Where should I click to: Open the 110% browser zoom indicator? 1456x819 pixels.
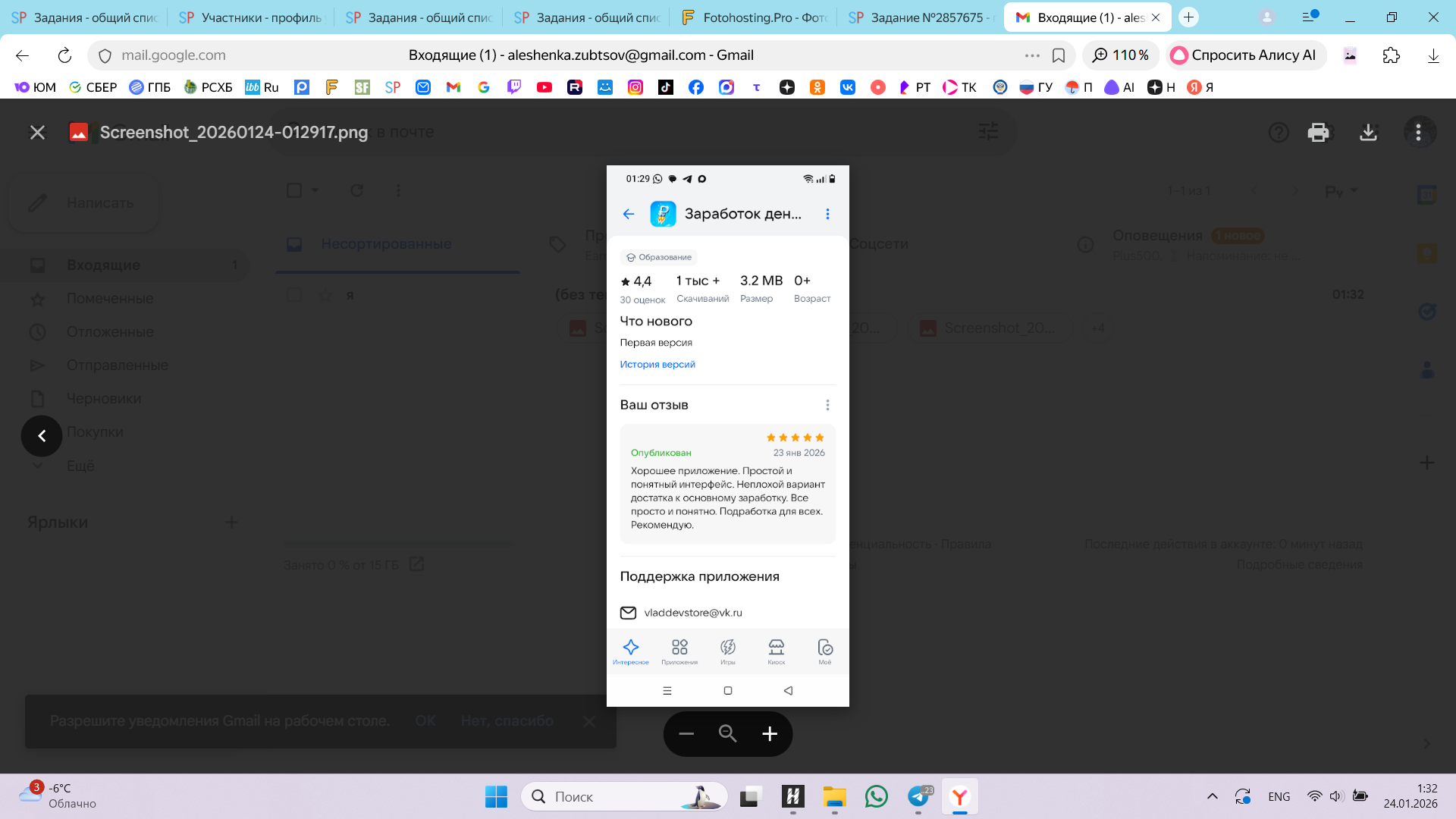pos(1121,55)
